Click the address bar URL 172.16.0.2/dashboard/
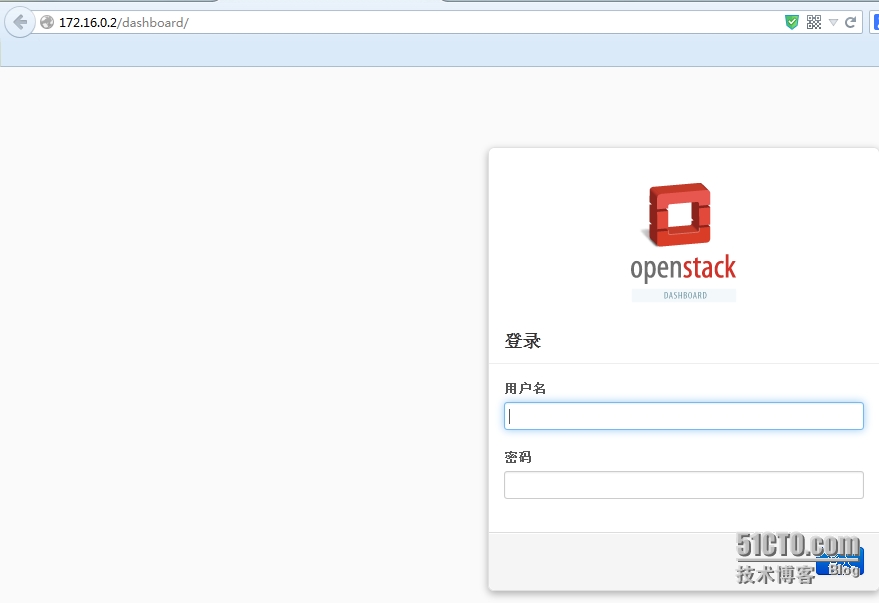The height and width of the screenshot is (603, 879). [x=124, y=22]
